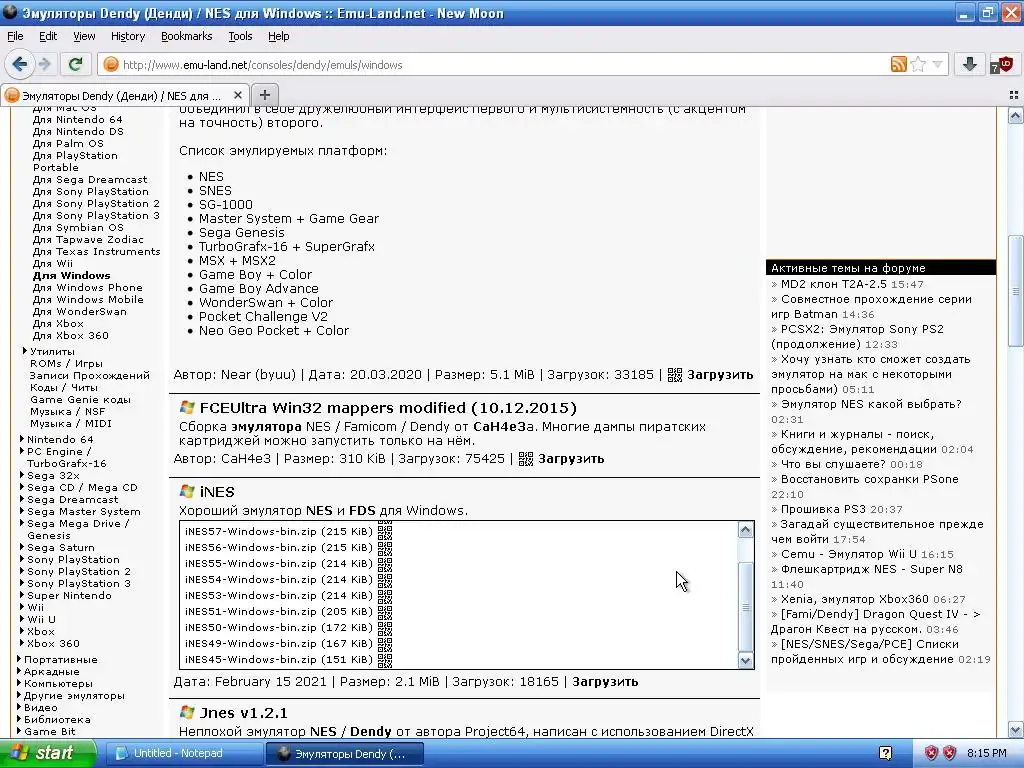
Task: Open forum topic Cemu - Эмулятор Wii U
Action: 848,554
